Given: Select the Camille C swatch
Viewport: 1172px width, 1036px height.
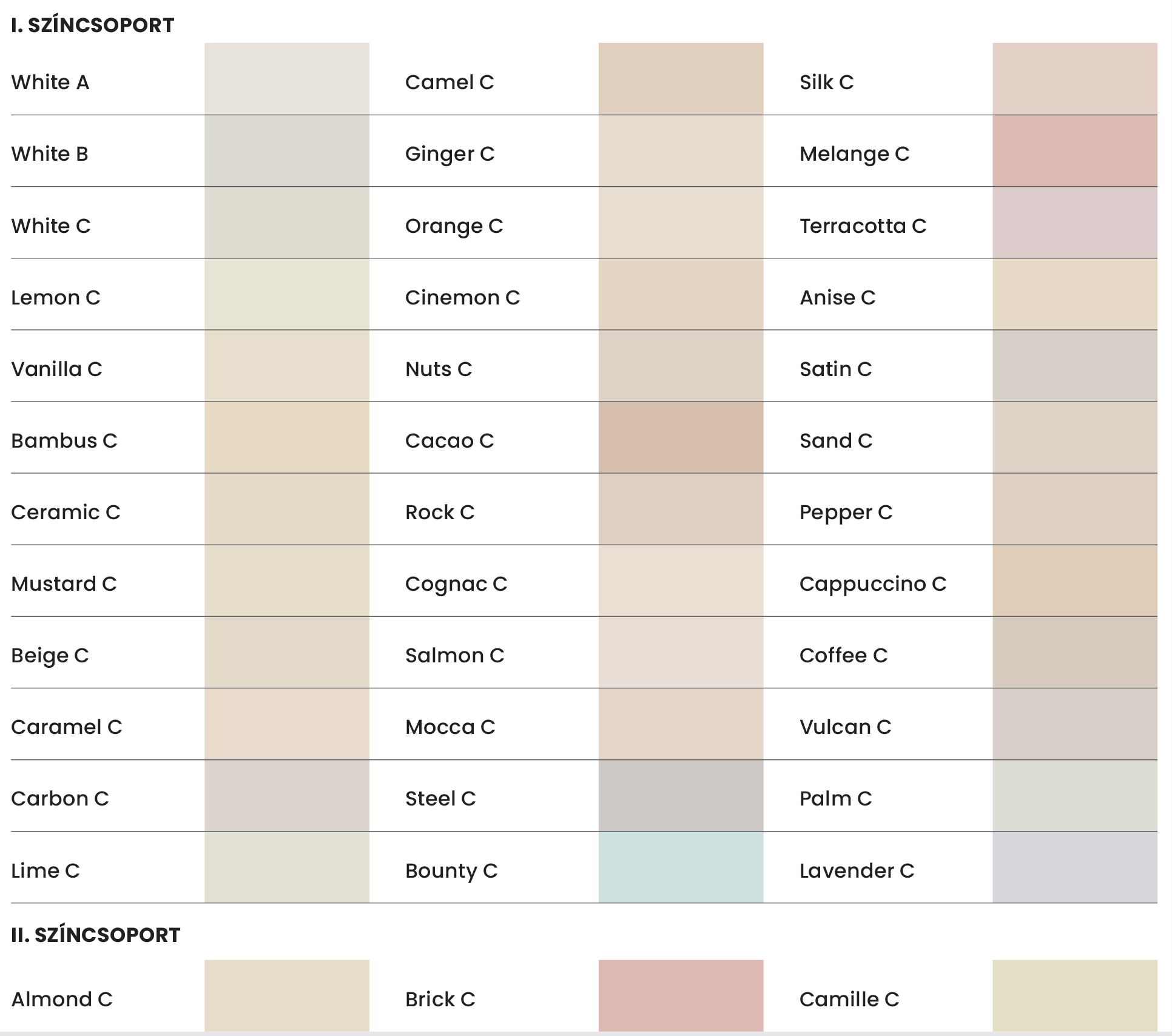Looking at the screenshot, I should pyautogui.click(x=1074, y=995).
